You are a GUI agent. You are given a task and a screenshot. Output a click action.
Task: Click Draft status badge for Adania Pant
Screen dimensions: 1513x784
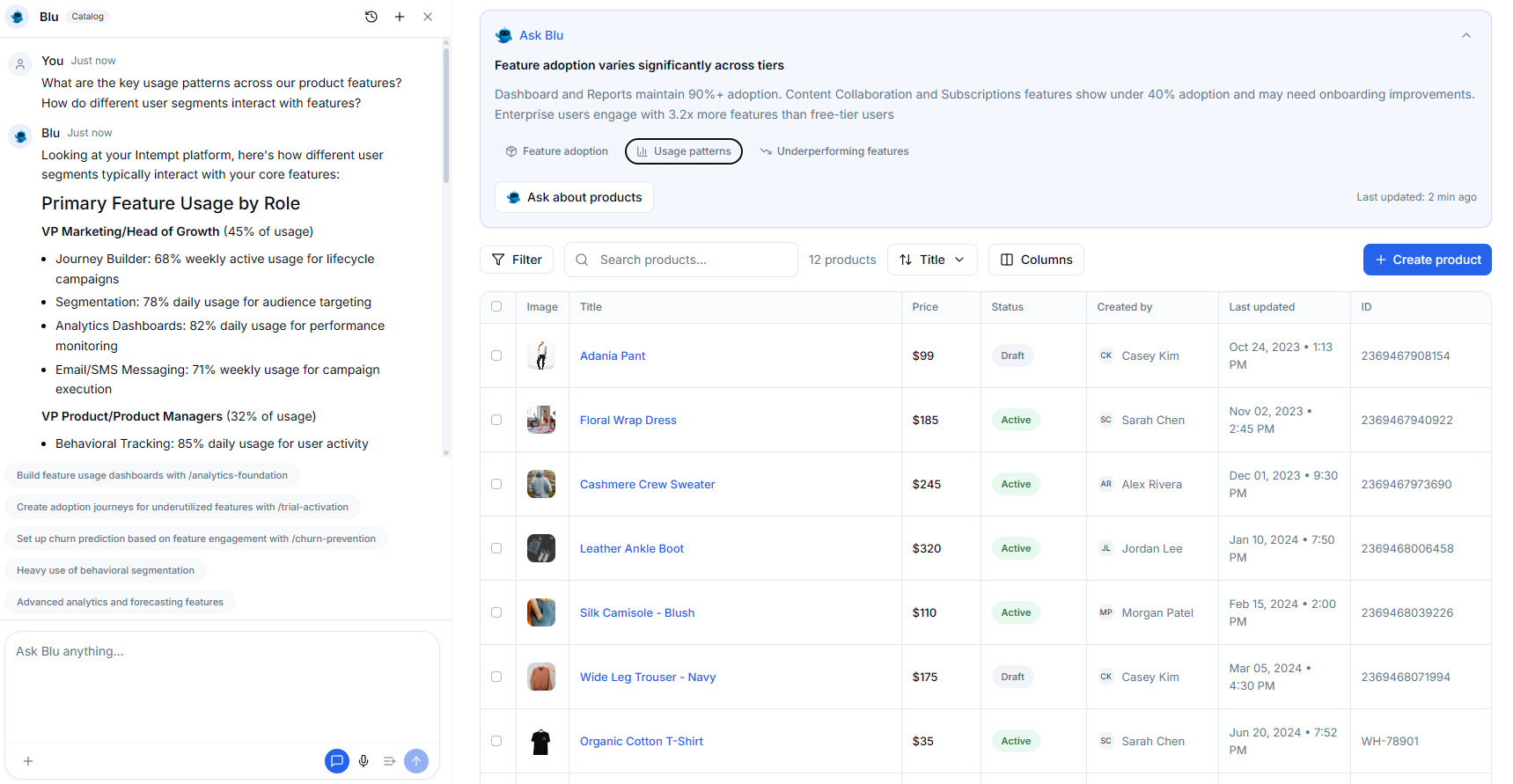click(1013, 355)
